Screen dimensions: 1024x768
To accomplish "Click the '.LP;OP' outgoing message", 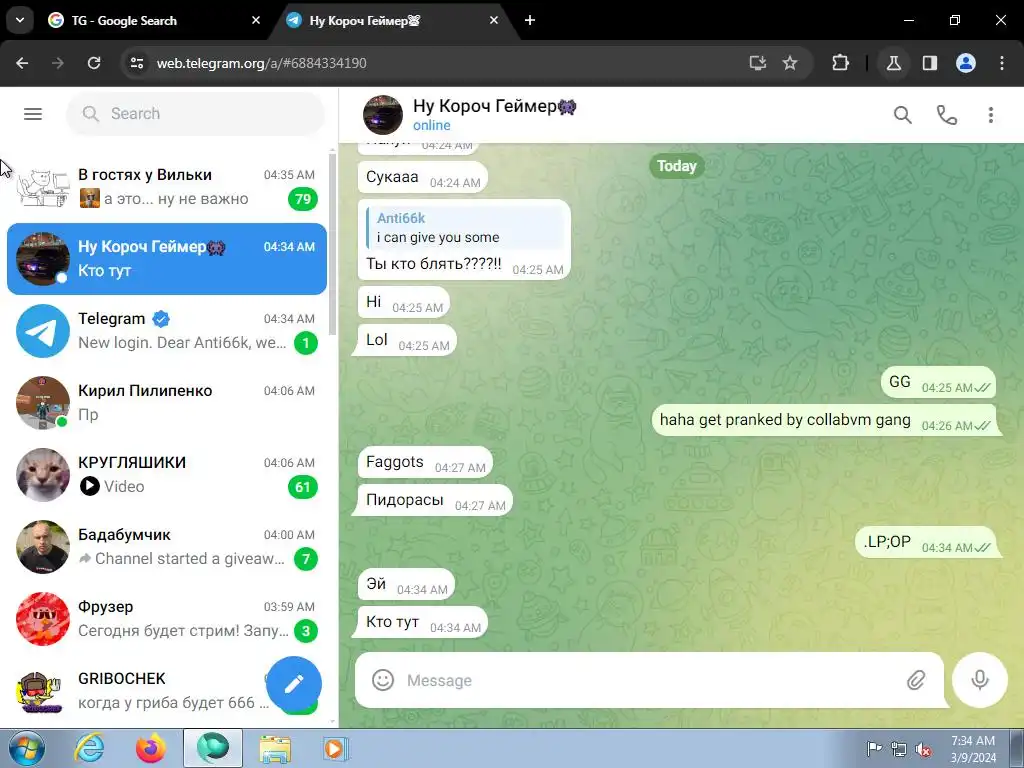I will pos(926,543).
